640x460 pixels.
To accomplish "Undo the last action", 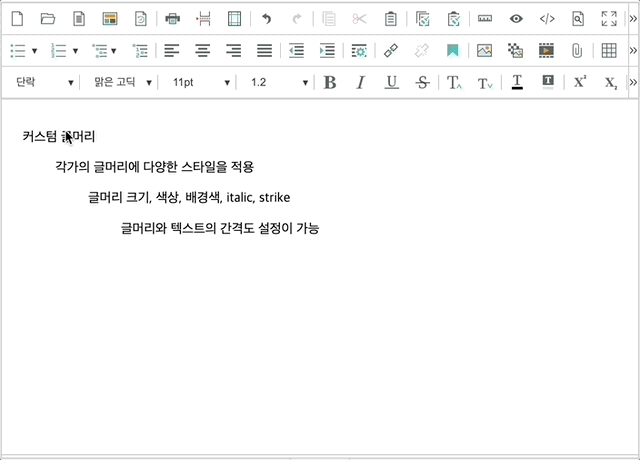I will pyautogui.click(x=266, y=18).
